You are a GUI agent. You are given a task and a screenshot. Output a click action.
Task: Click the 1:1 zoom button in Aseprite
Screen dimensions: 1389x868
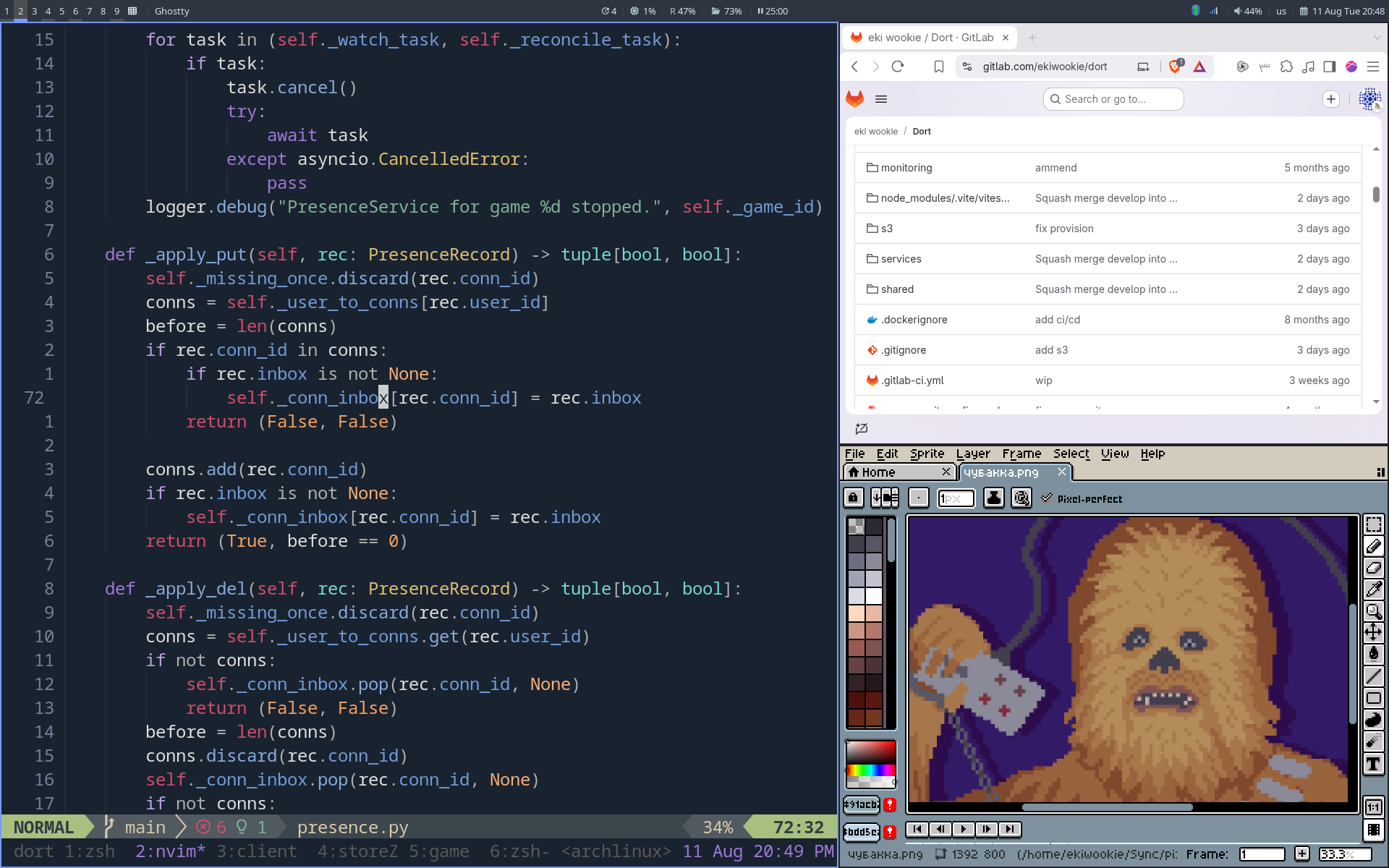tap(1373, 807)
